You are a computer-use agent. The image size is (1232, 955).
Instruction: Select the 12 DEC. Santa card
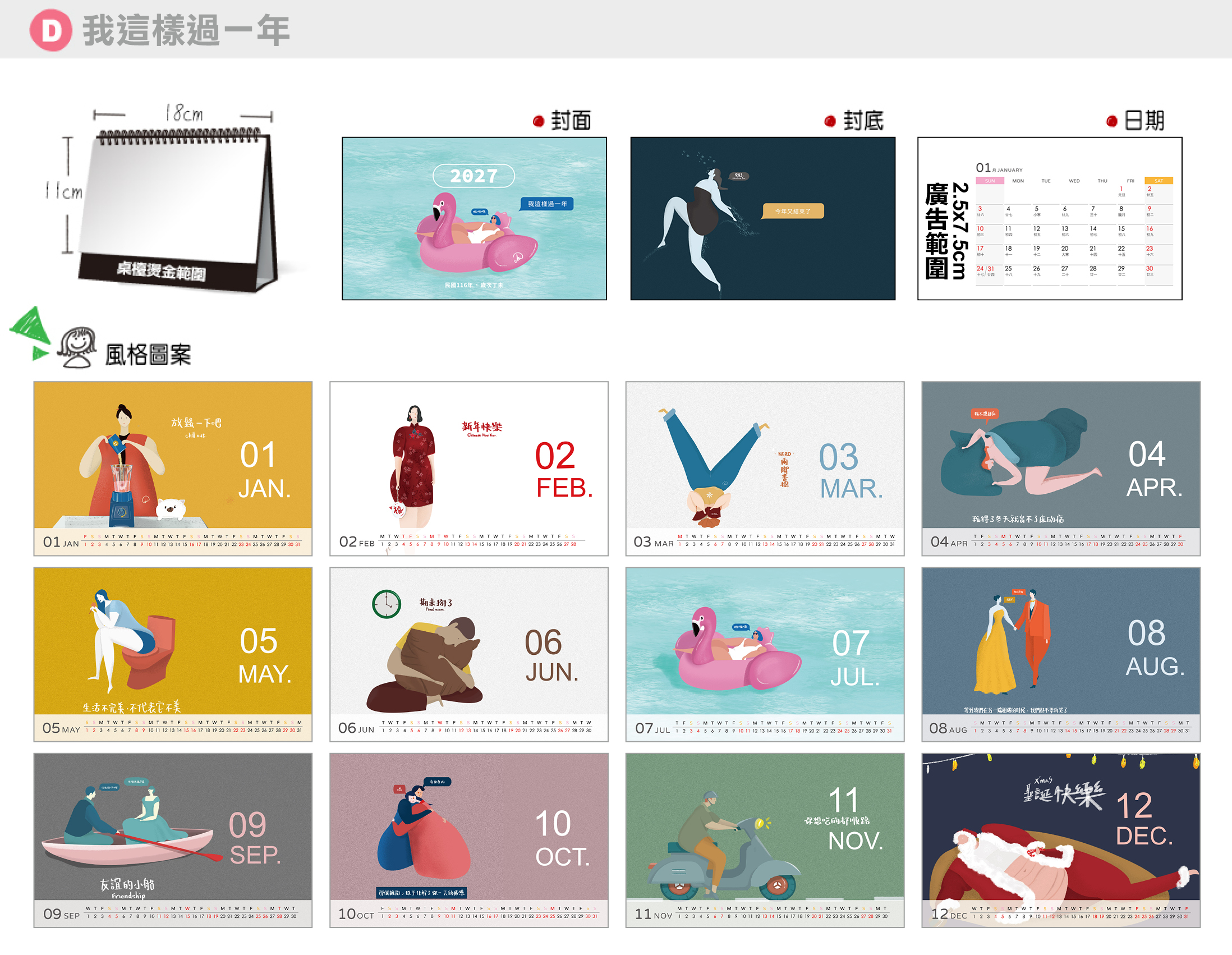pos(1061,841)
